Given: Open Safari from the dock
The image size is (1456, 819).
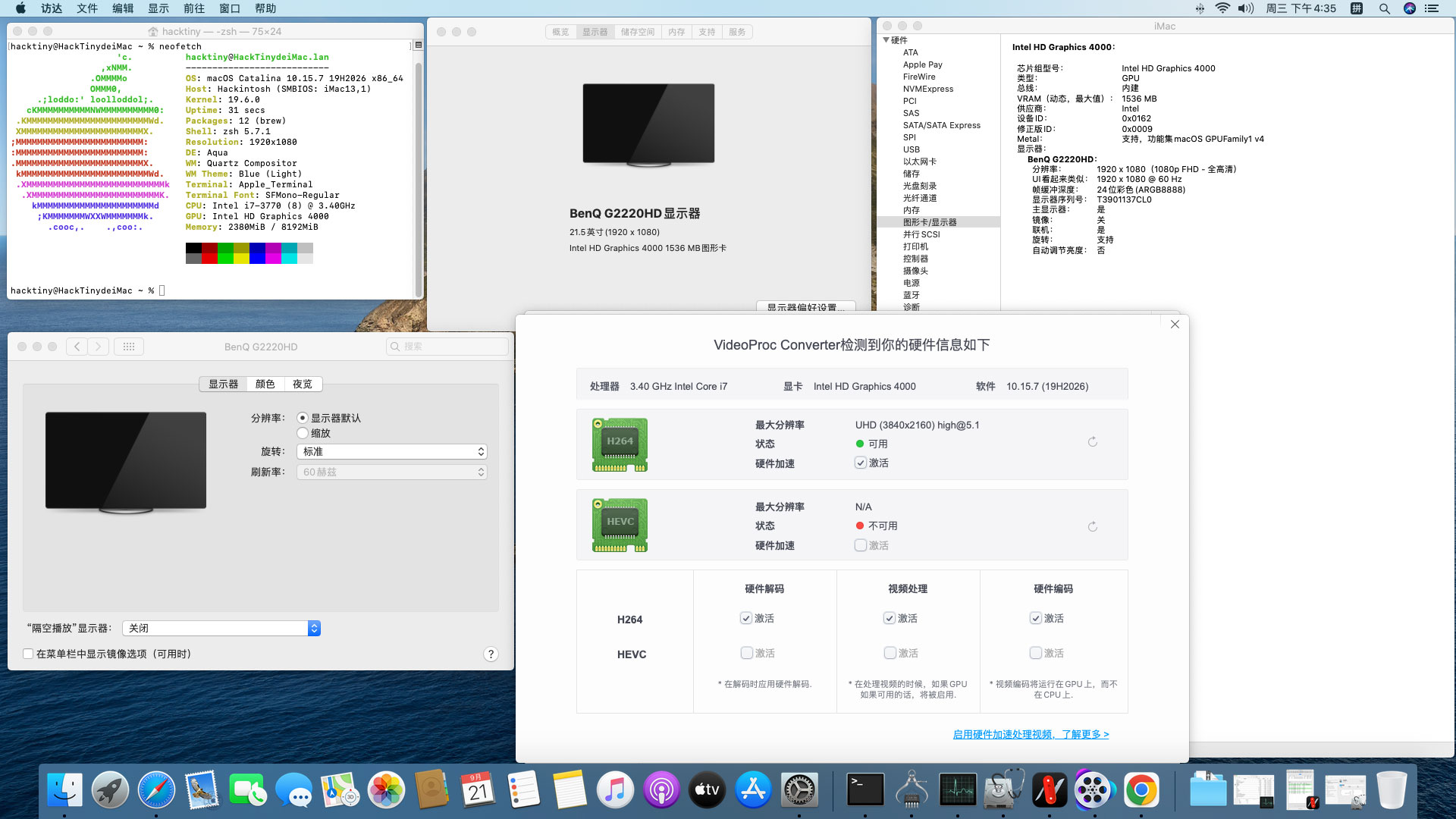Looking at the screenshot, I should [156, 790].
